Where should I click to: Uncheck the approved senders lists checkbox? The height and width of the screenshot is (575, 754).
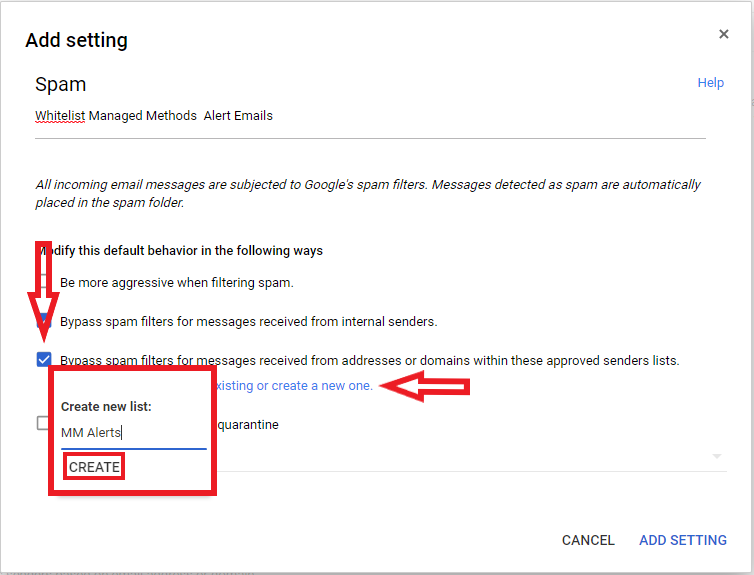click(x=44, y=360)
